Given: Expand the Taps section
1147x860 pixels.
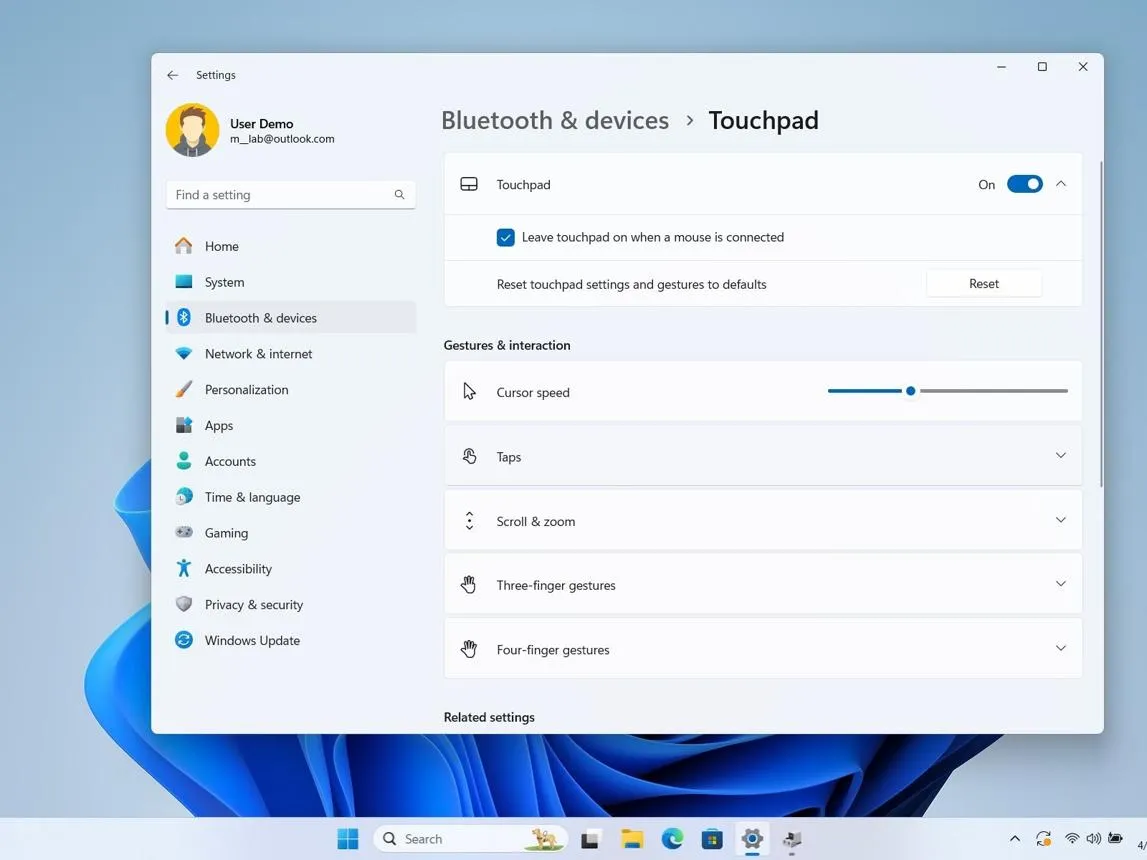Looking at the screenshot, I should [763, 456].
